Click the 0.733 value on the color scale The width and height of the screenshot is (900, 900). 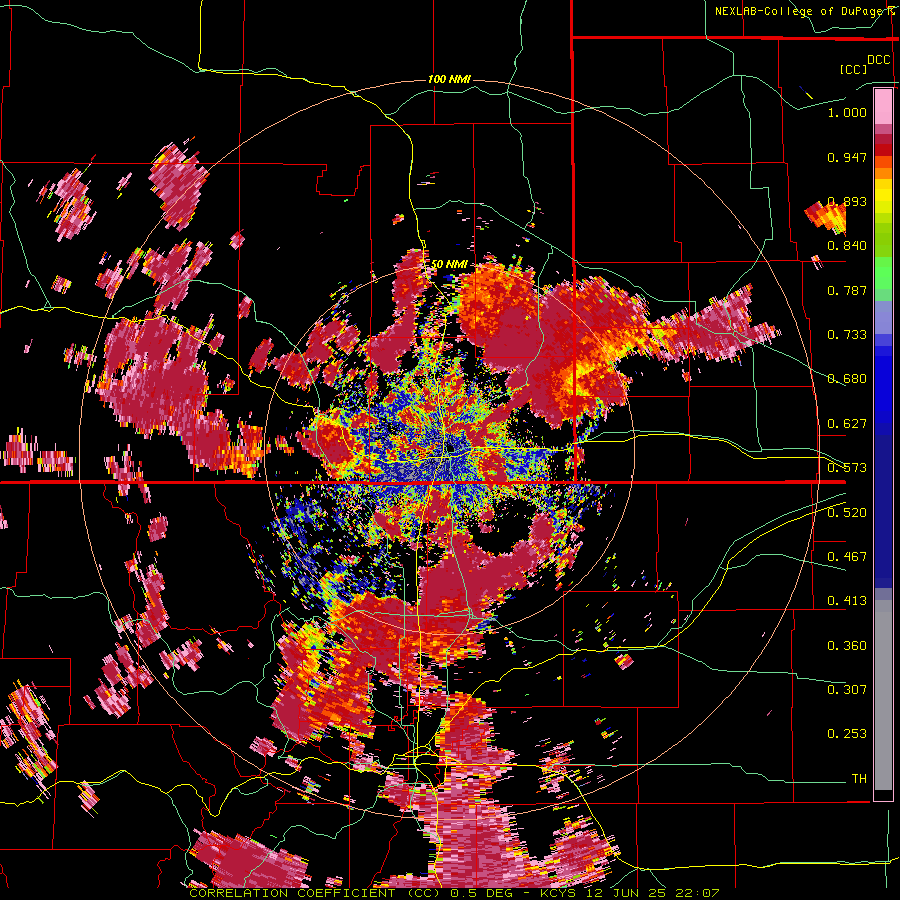847,335
